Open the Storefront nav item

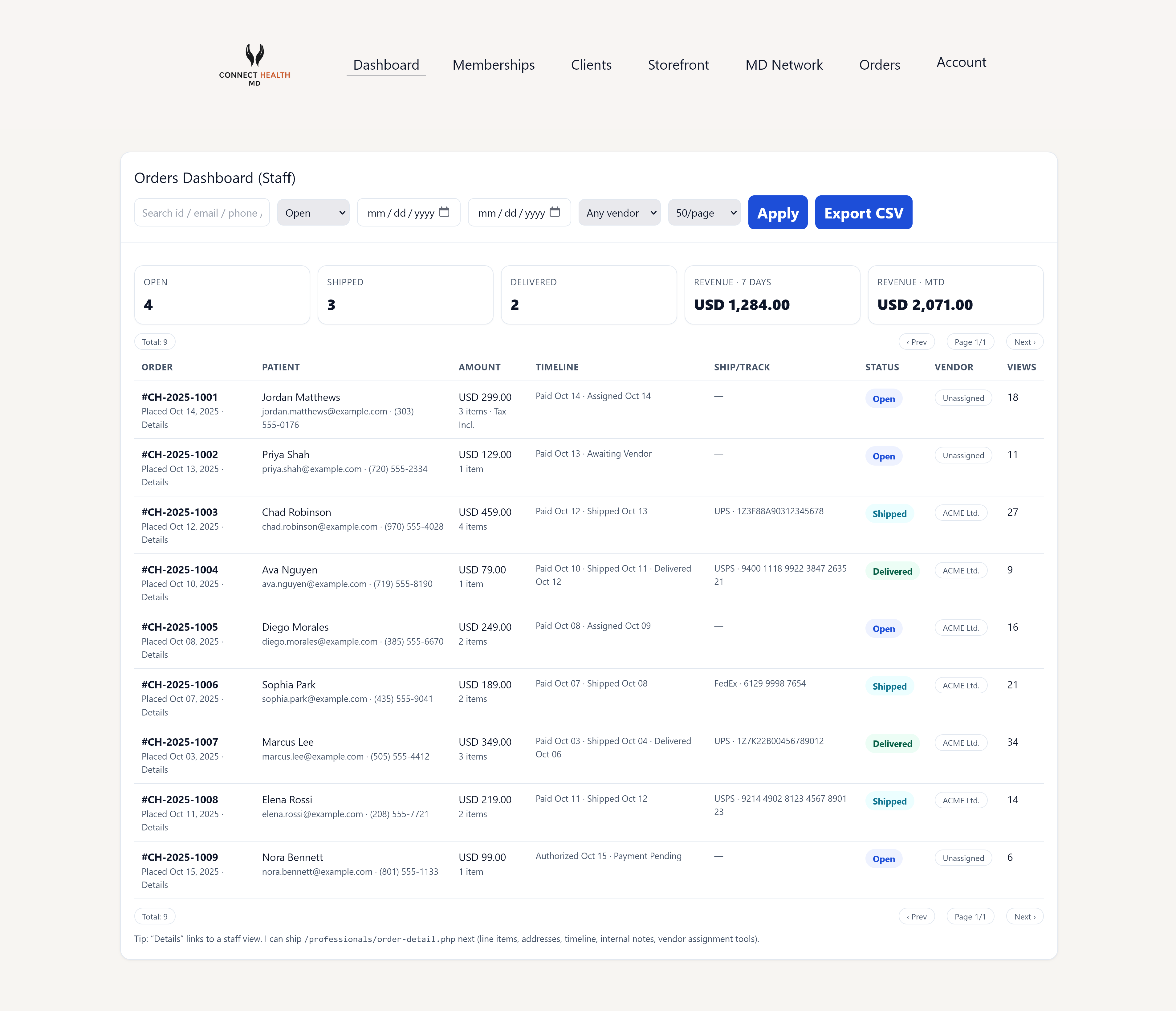[678, 65]
